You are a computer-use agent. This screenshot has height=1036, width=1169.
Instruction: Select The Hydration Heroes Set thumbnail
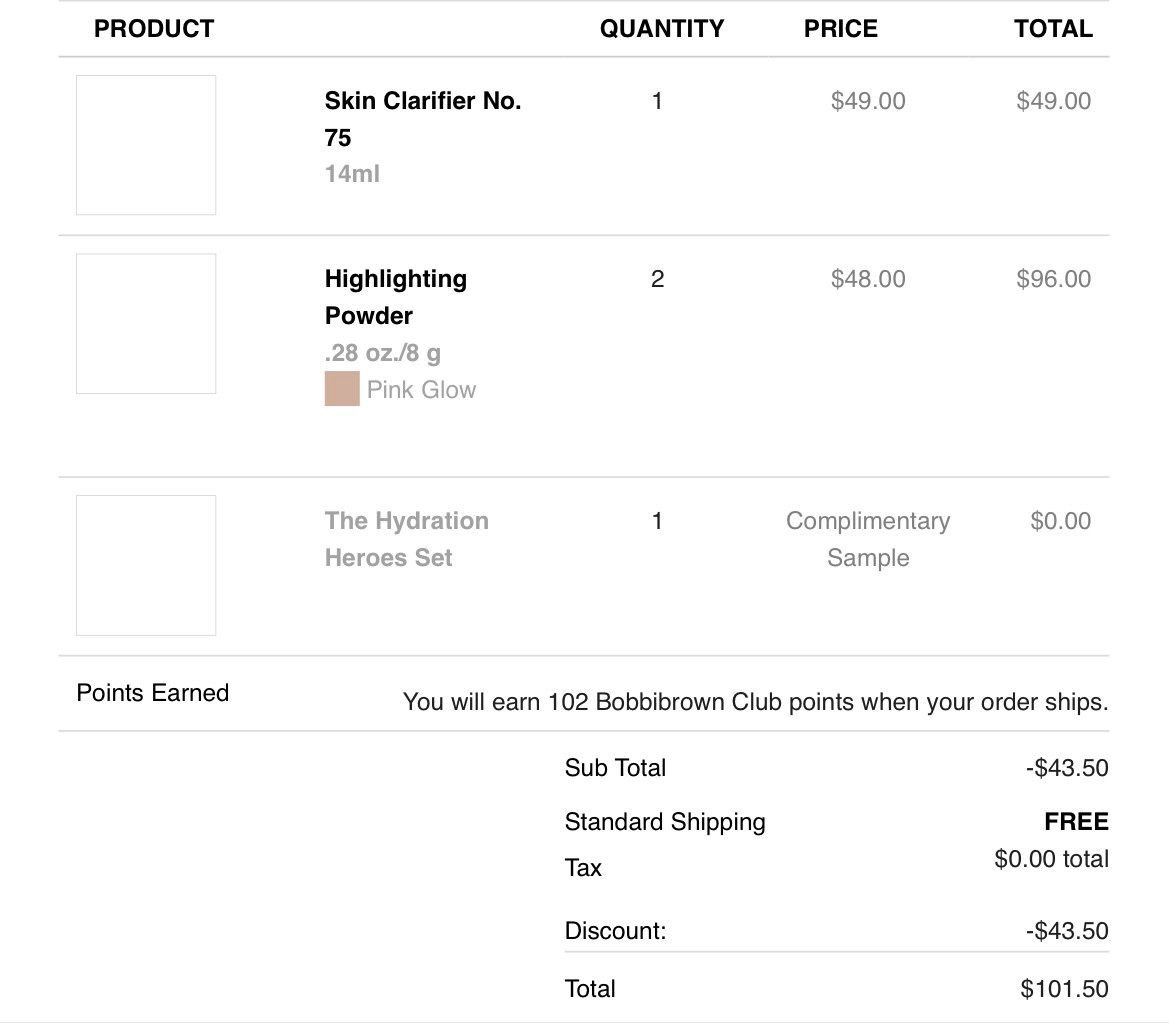[x=146, y=565]
